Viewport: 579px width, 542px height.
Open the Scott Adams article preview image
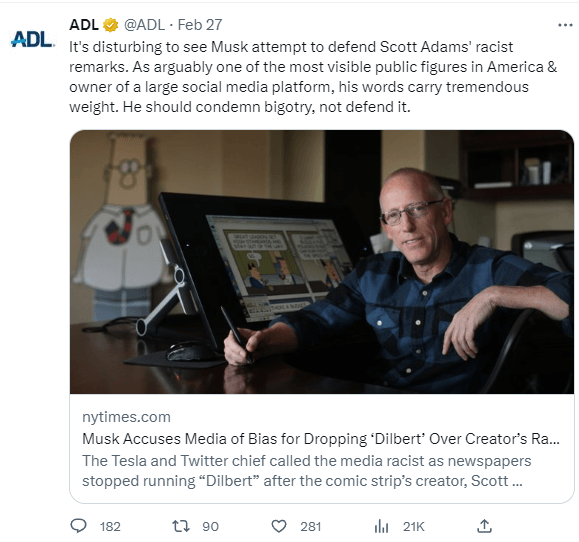[x=322, y=262]
